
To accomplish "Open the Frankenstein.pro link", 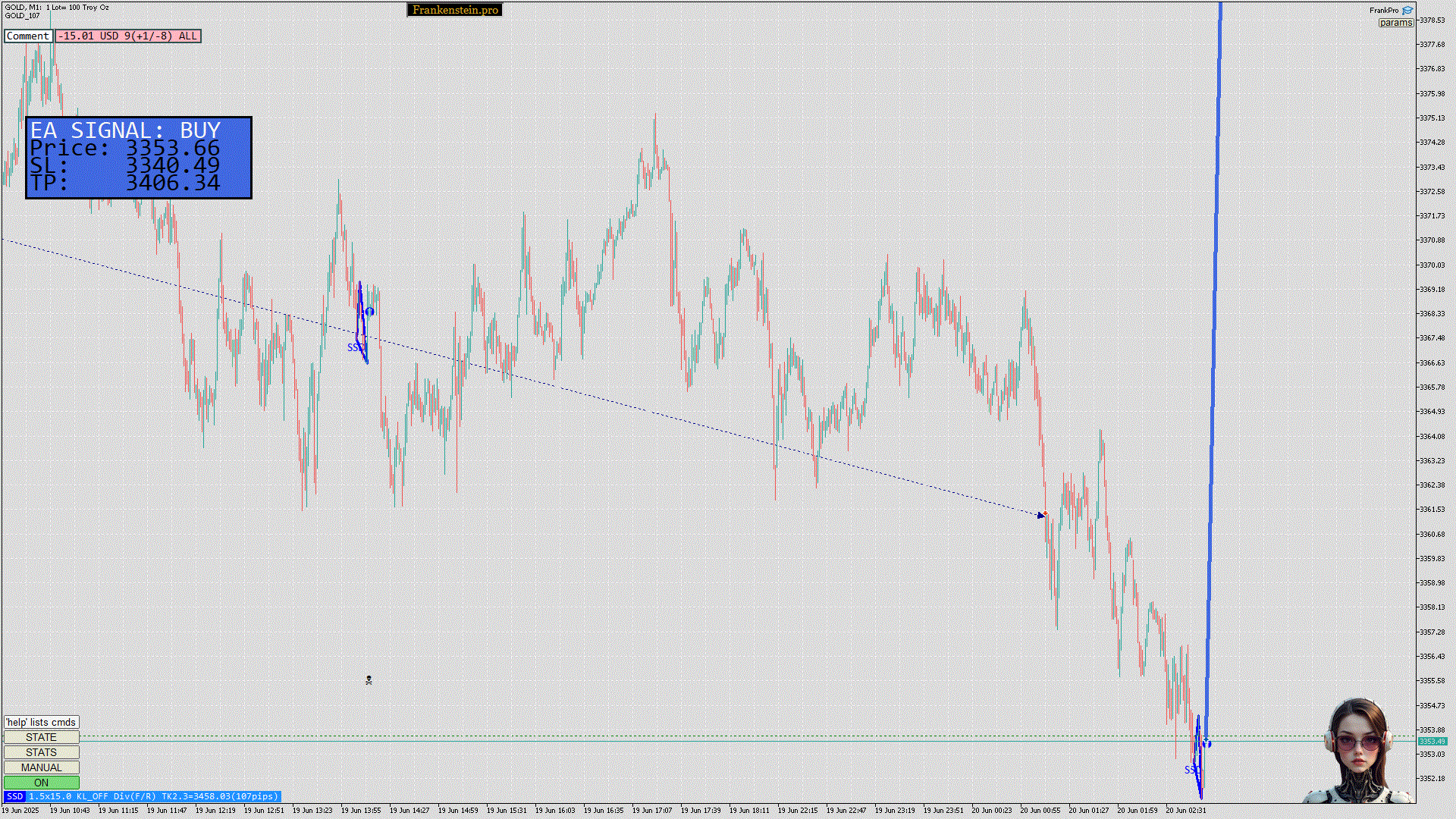I will pos(455,10).
